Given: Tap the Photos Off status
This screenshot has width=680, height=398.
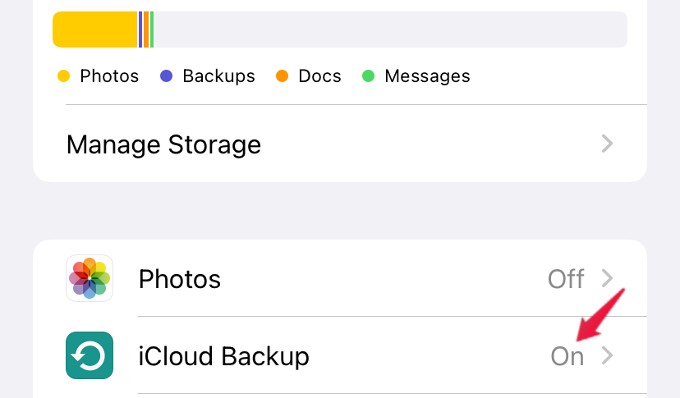Looking at the screenshot, I should click(566, 278).
